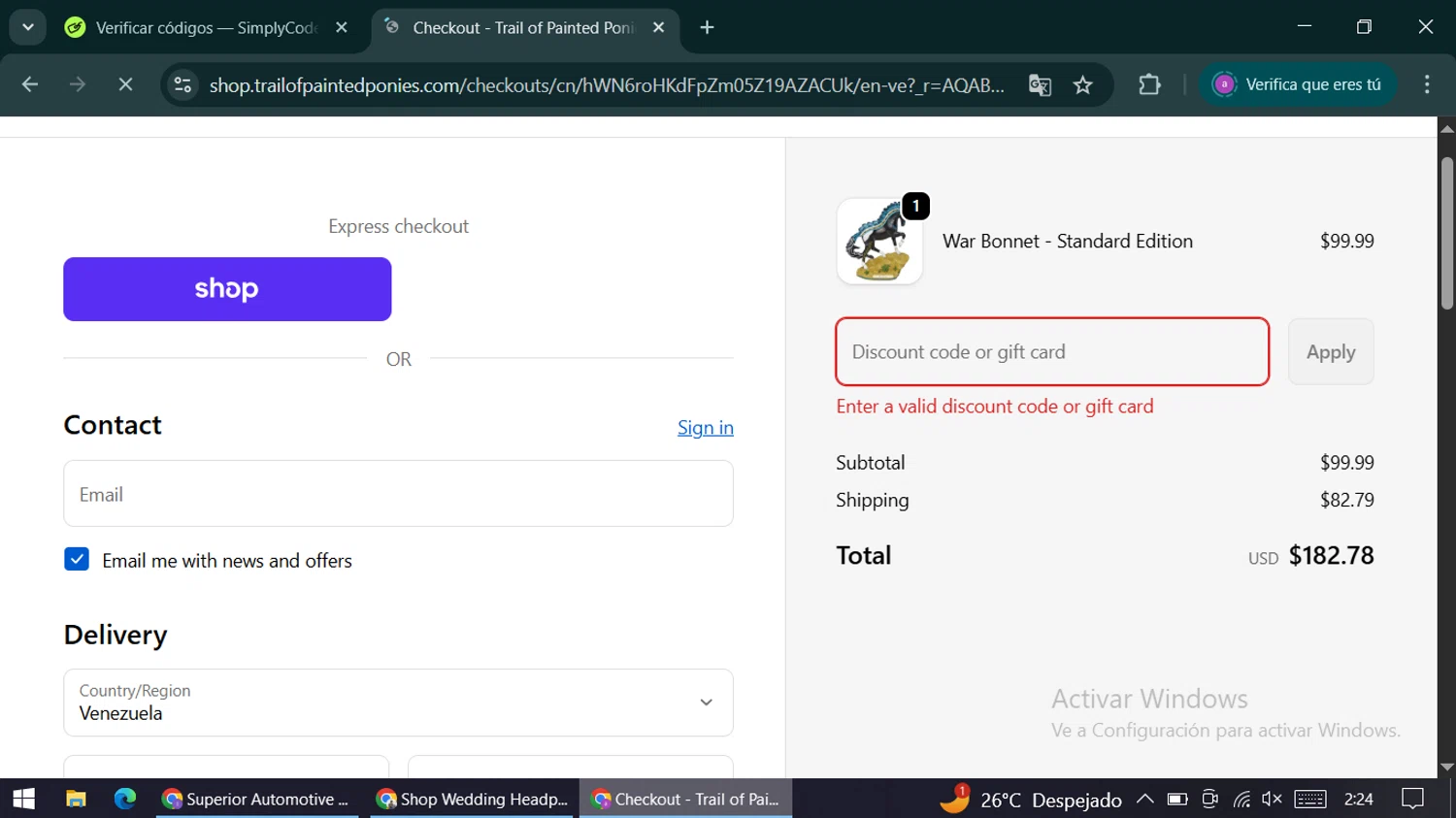1456x818 pixels.
Task: Open the notification center icon
Action: click(x=1413, y=799)
